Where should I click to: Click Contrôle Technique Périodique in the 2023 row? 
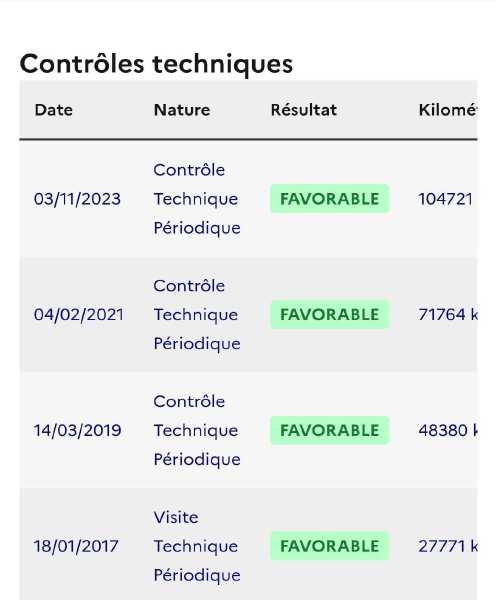(x=197, y=199)
